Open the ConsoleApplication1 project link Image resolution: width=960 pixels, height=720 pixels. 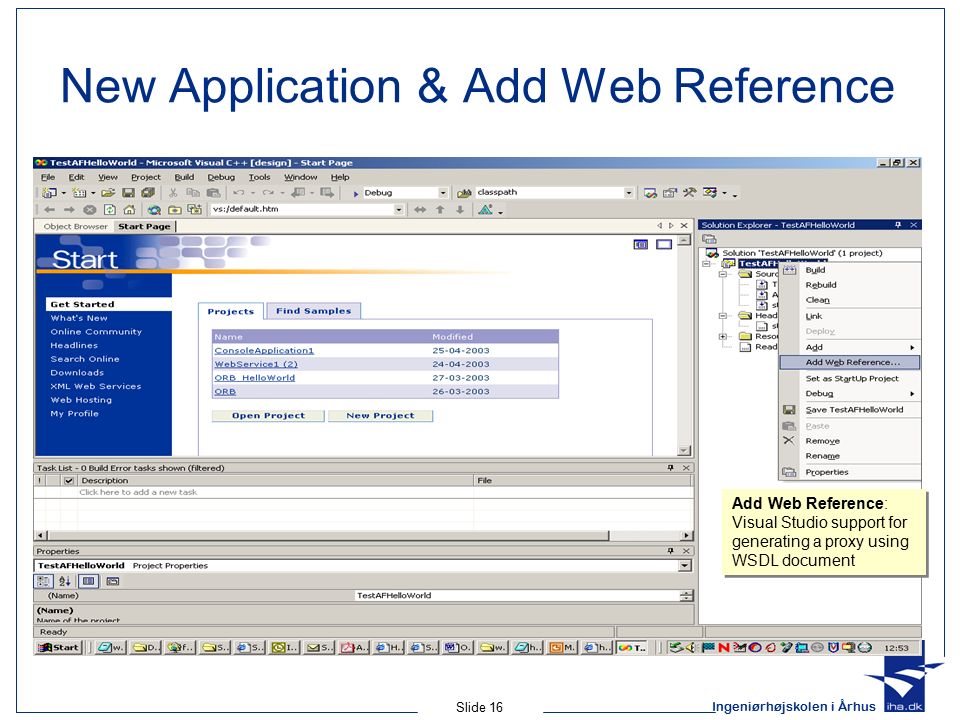pyautogui.click(x=264, y=351)
